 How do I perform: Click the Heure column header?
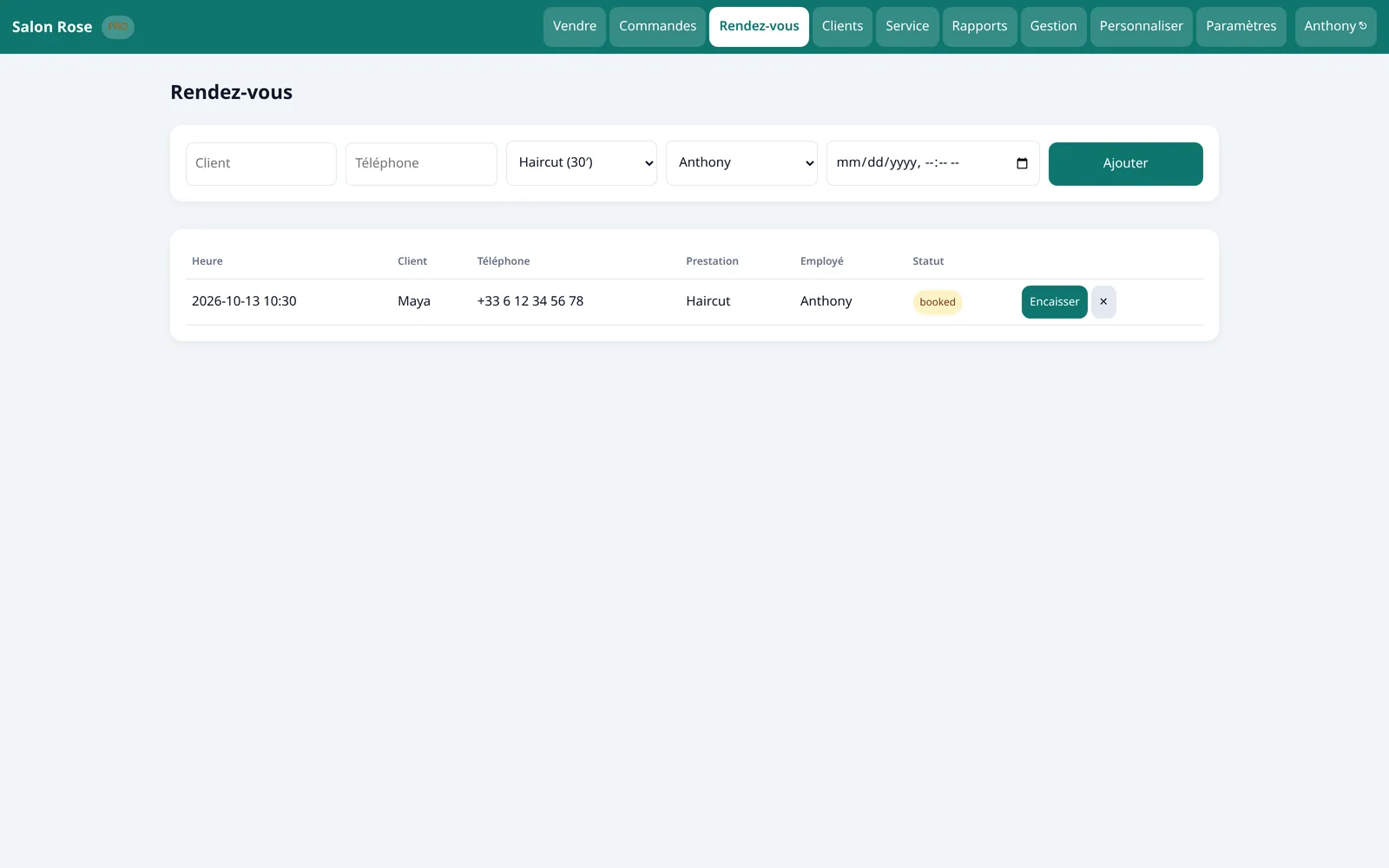tap(207, 261)
